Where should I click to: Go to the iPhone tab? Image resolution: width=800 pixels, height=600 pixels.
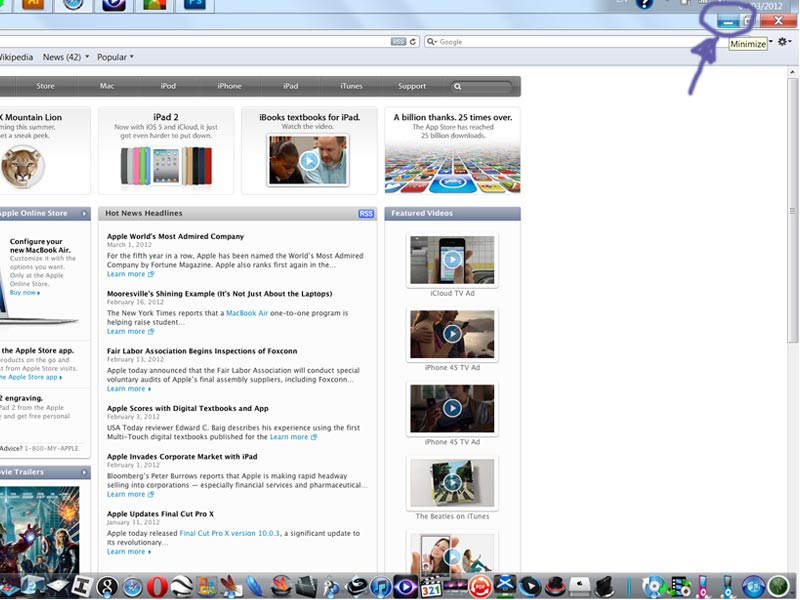(229, 86)
